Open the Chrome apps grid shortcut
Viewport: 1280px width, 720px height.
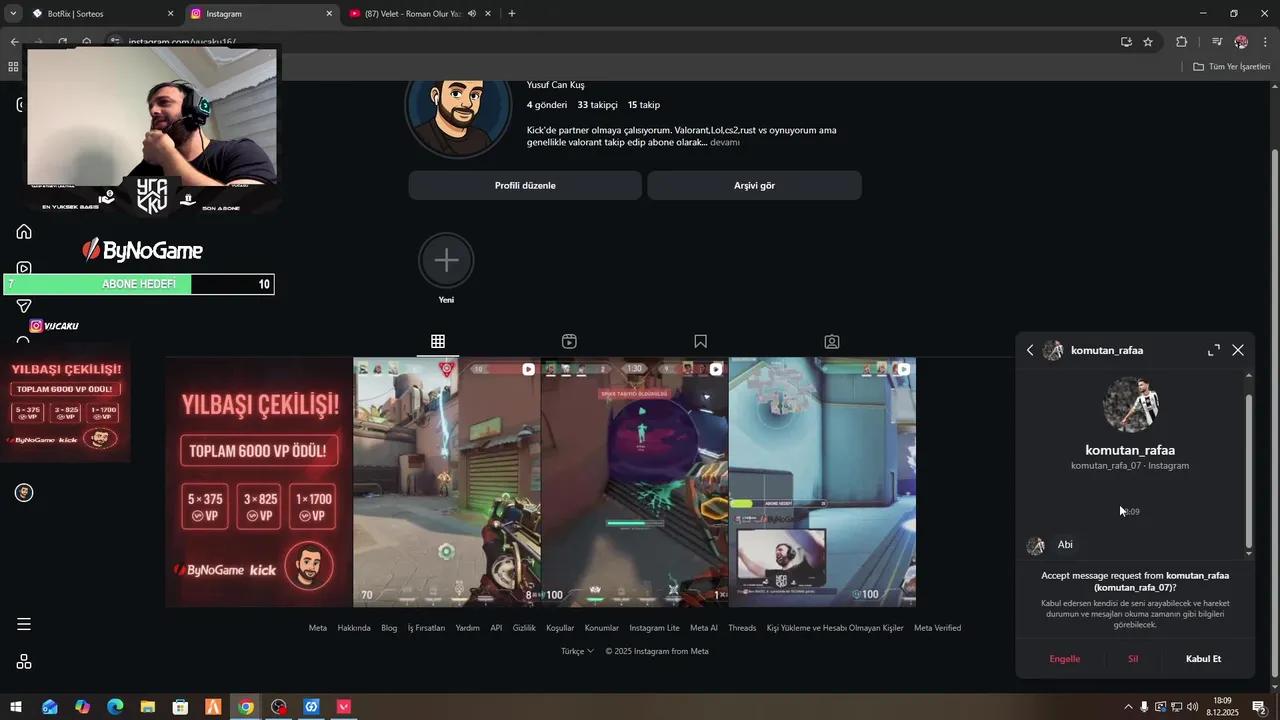tap(13, 67)
